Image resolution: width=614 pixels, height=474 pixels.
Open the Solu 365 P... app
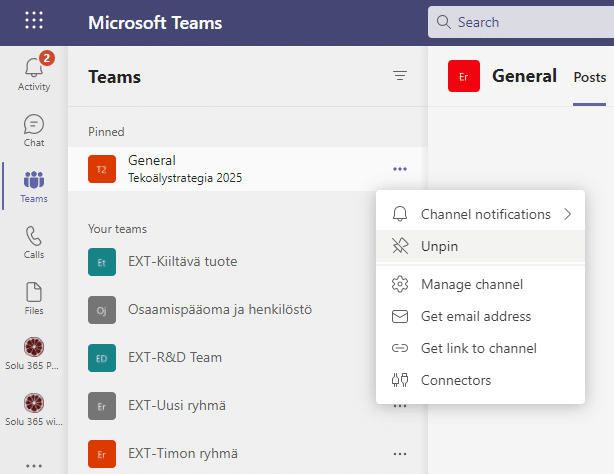33,354
